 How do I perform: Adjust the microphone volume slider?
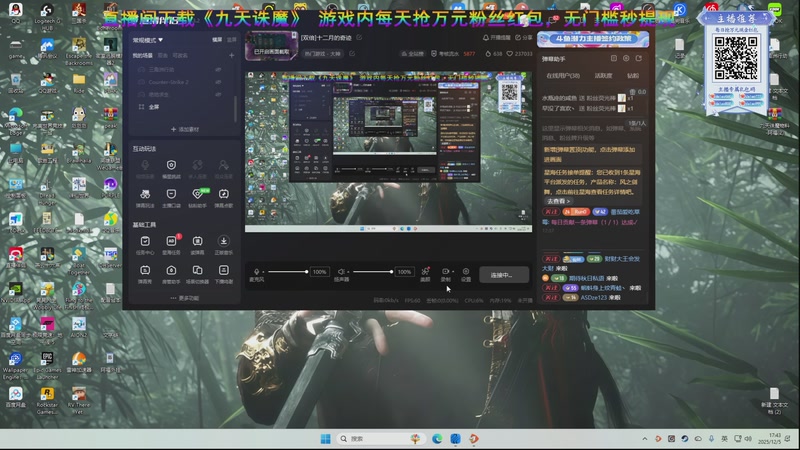tap(288, 272)
